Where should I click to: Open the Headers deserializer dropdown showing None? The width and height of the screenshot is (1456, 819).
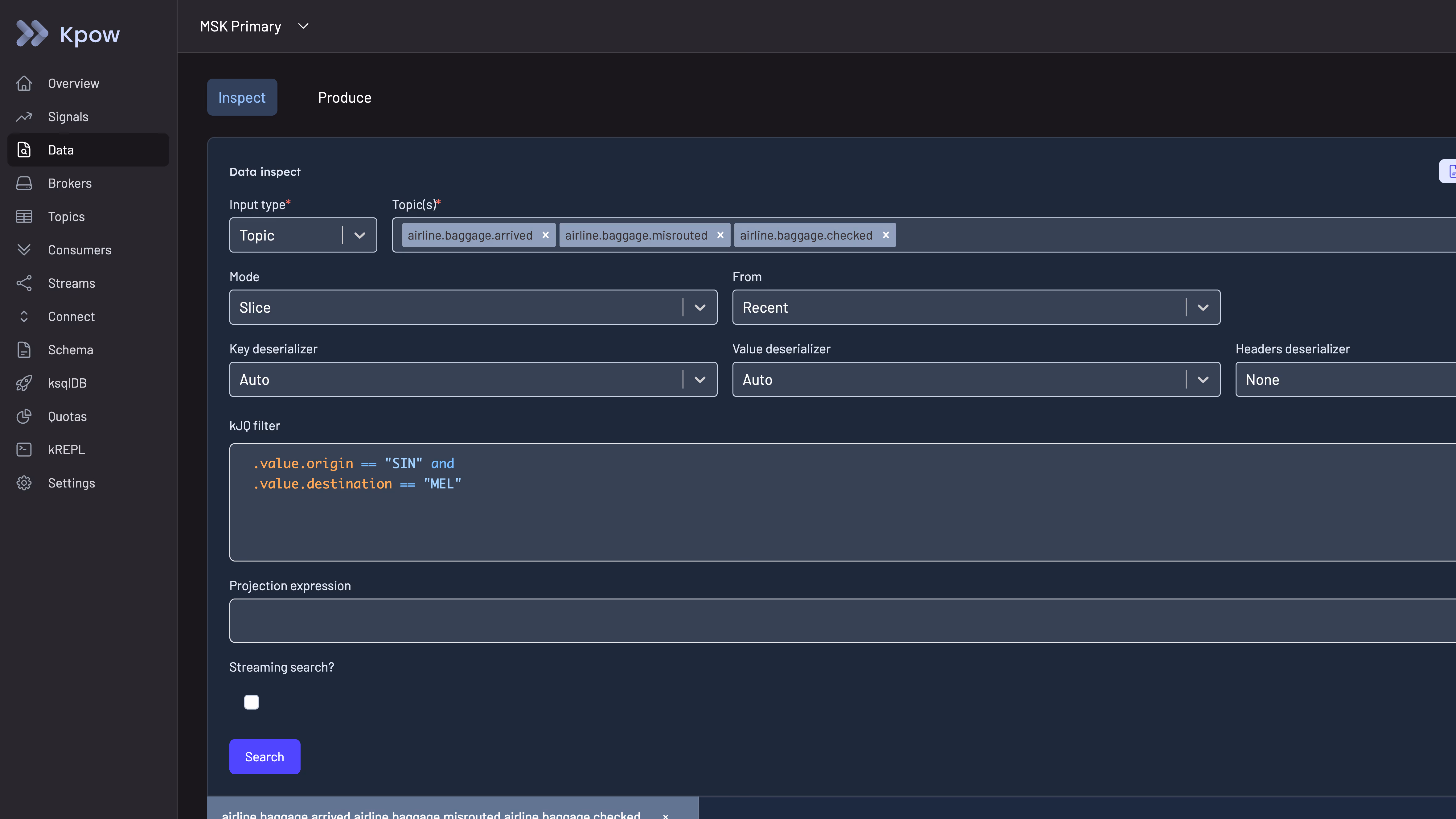1345,379
